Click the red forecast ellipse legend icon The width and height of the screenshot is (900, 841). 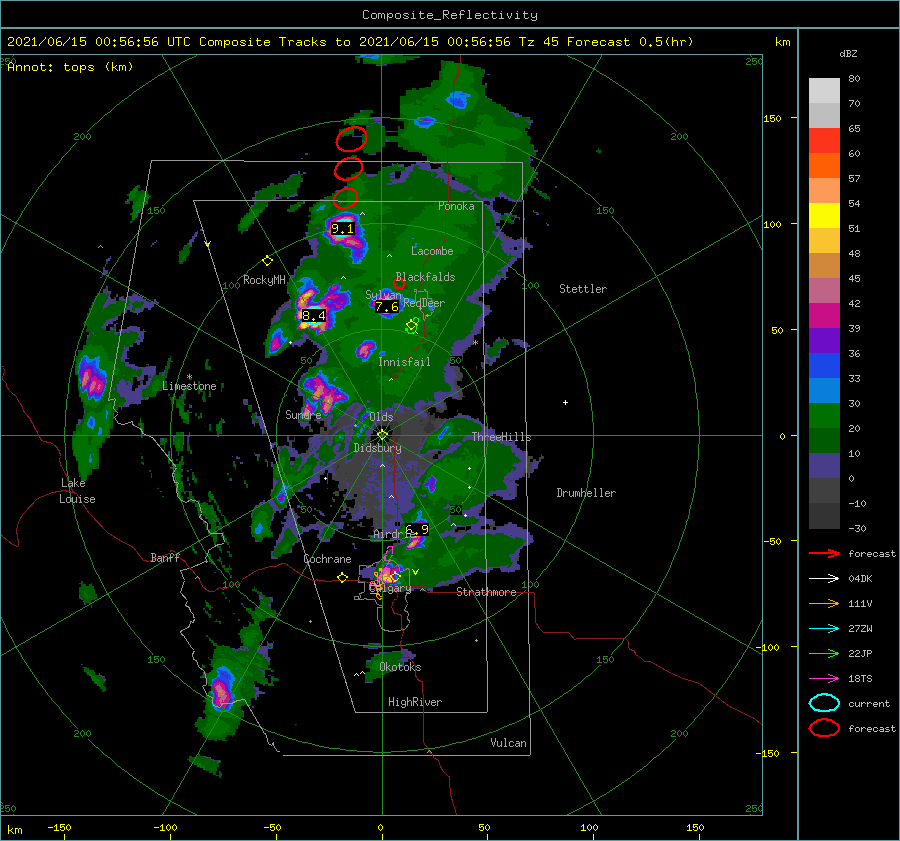pyautogui.click(x=824, y=728)
